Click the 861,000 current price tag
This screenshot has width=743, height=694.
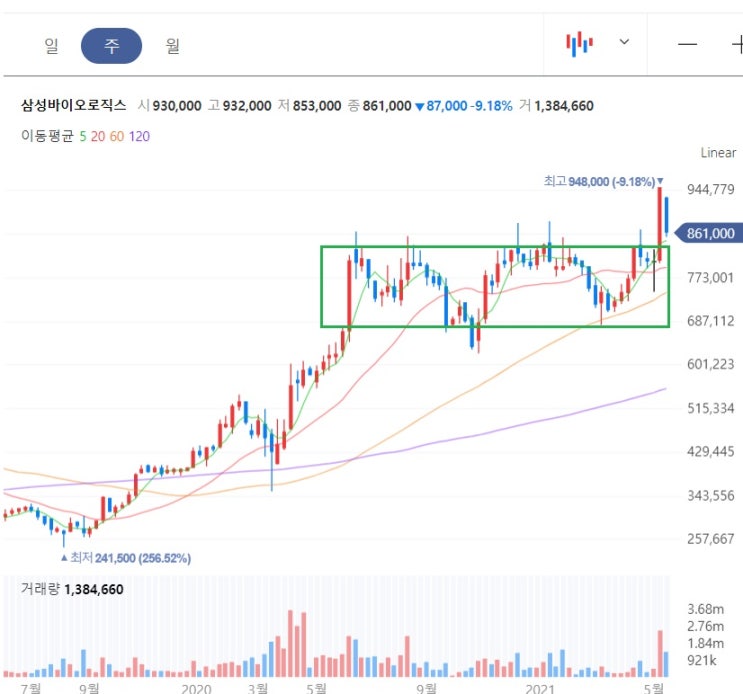[709, 234]
